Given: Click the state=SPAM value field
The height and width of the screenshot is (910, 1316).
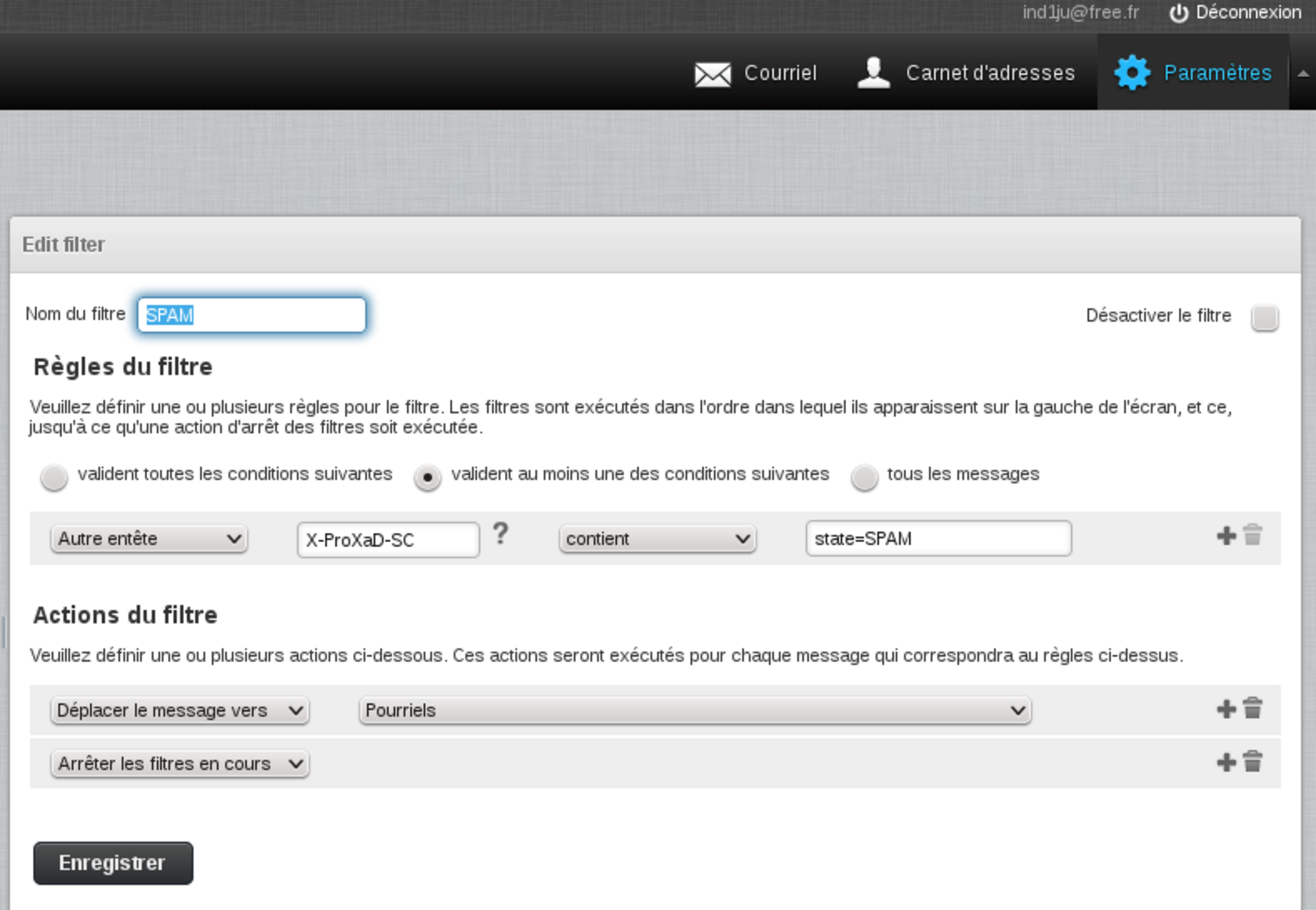Looking at the screenshot, I should [938, 539].
